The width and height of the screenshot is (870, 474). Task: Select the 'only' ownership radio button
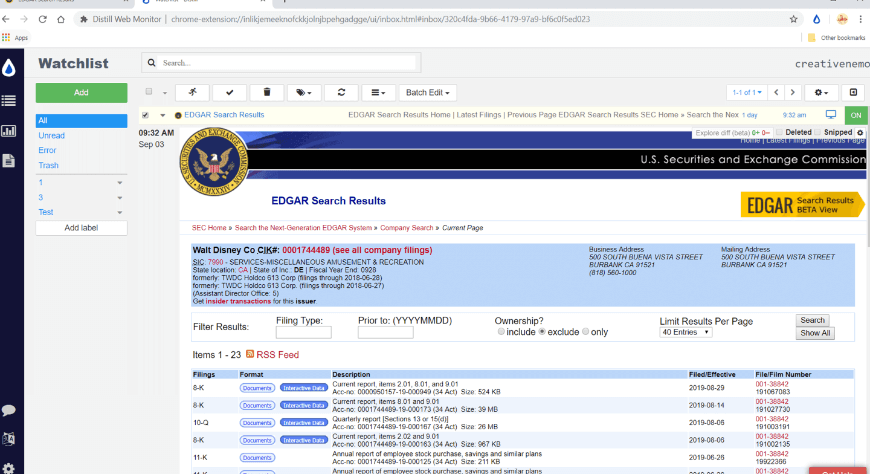[587, 332]
